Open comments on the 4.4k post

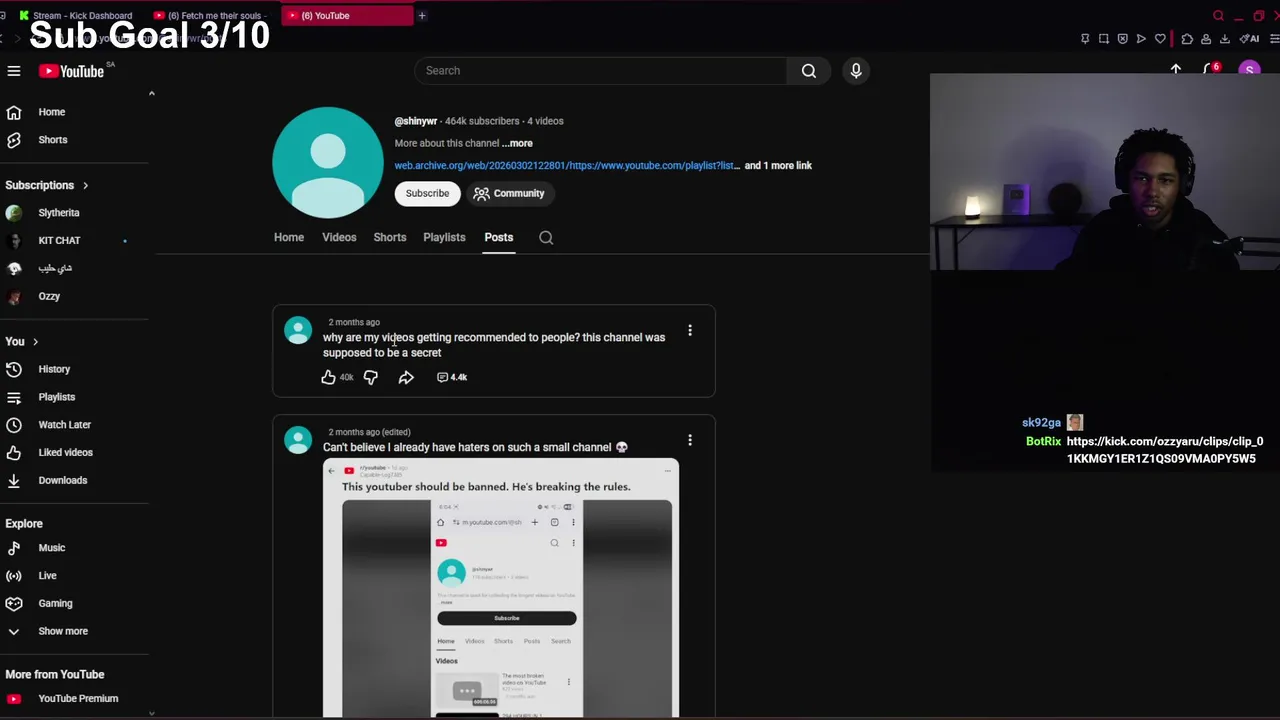(452, 377)
